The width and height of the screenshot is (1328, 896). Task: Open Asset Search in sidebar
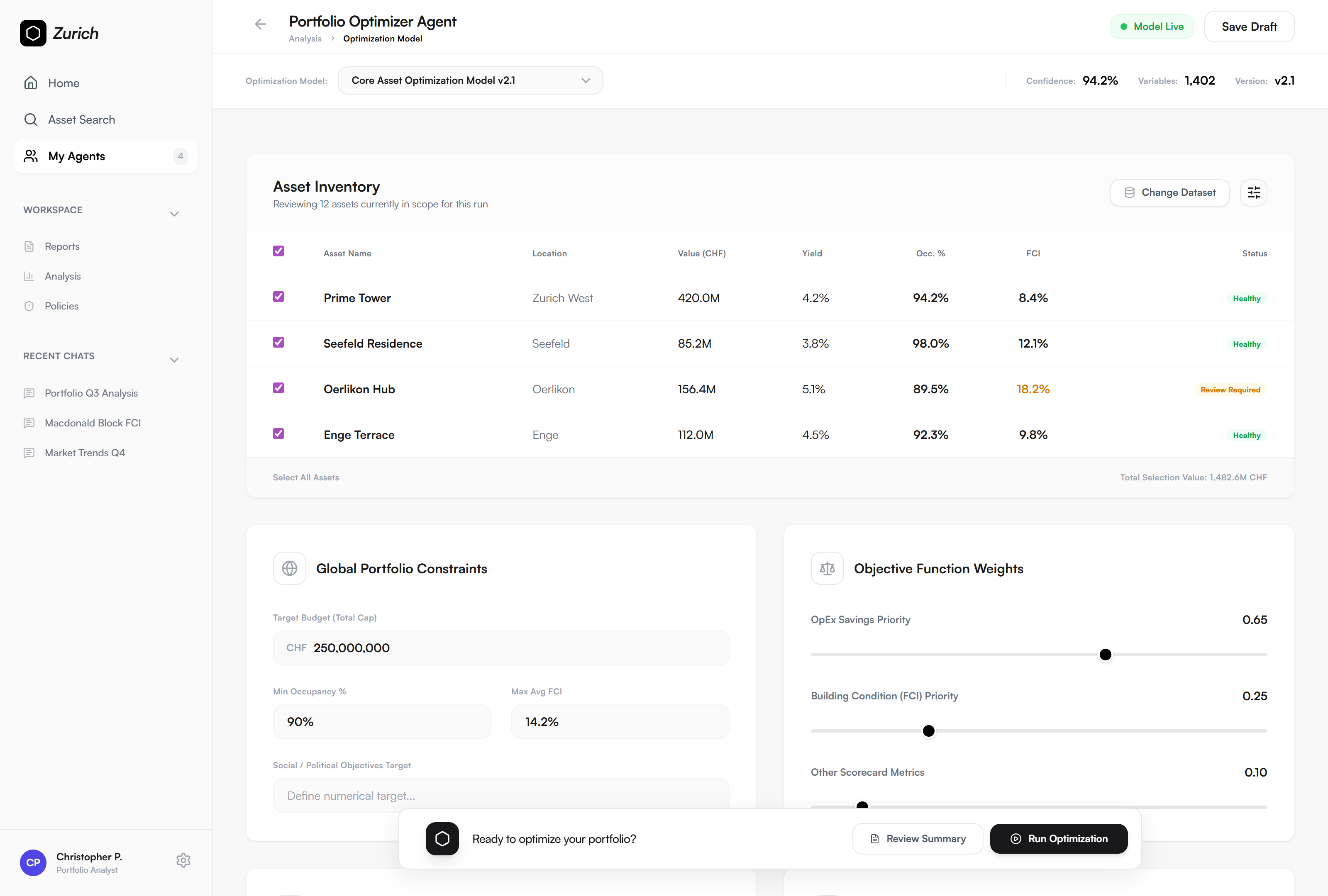[x=106, y=120]
